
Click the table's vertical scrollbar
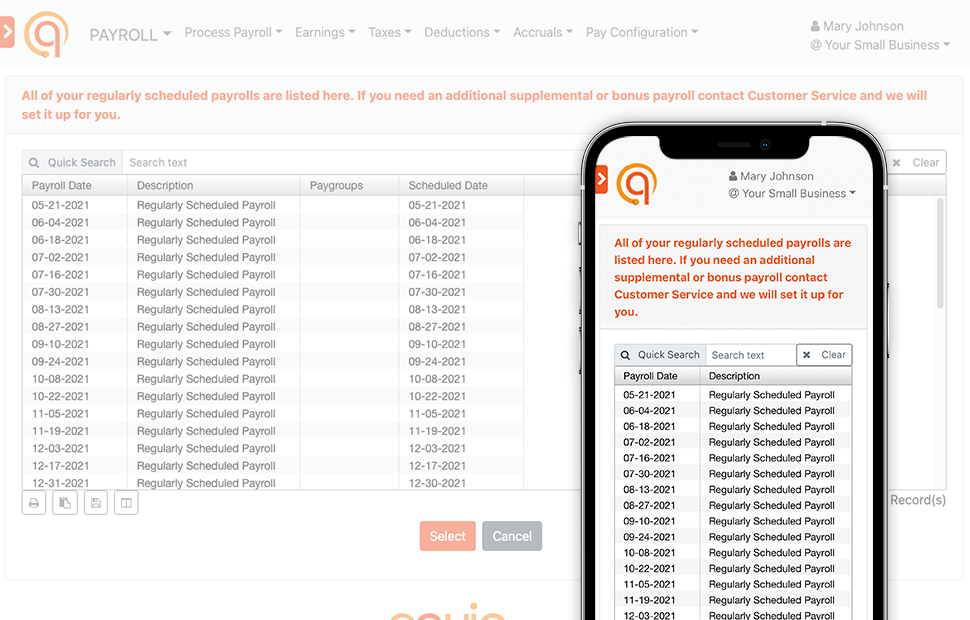click(x=940, y=252)
